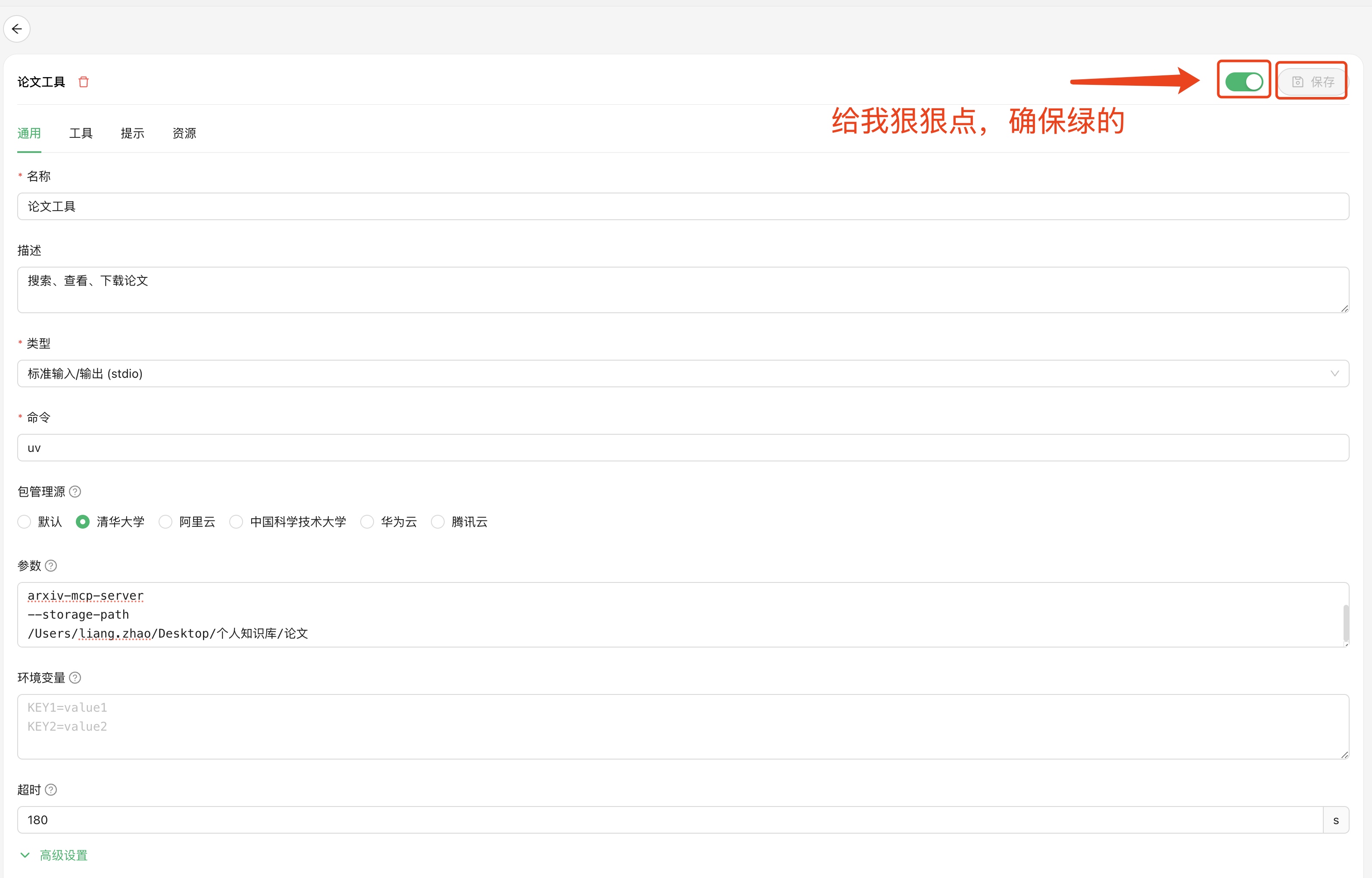1372x878 pixels.
Task: Open the 工具 tab
Action: pos(81,134)
